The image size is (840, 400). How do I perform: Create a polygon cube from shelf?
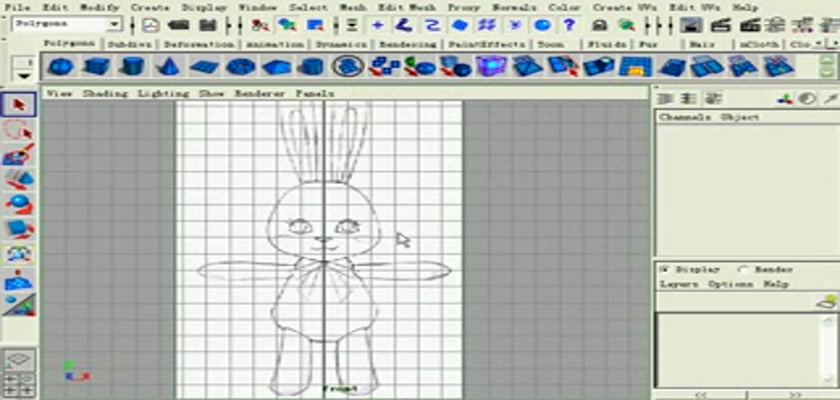96,67
